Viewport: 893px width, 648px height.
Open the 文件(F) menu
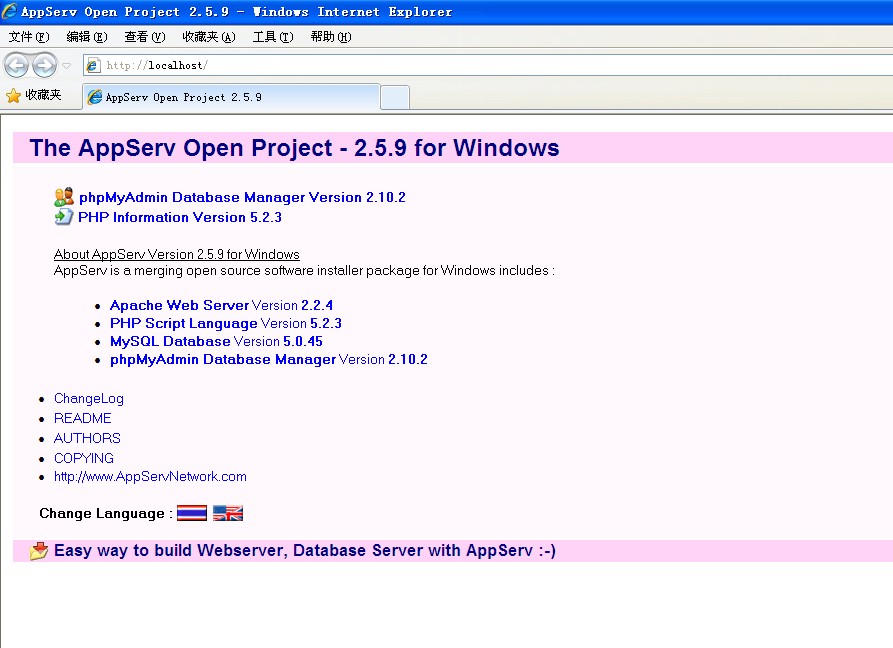click(x=29, y=37)
